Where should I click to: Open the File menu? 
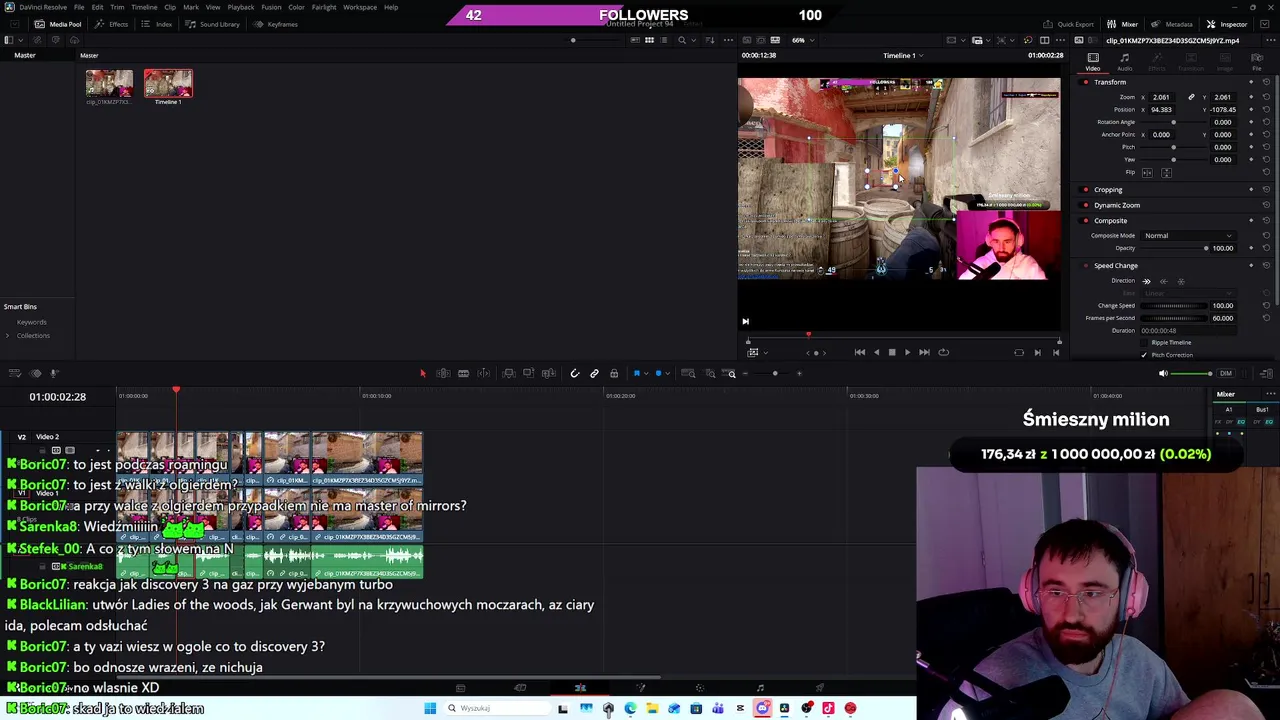click(79, 7)
